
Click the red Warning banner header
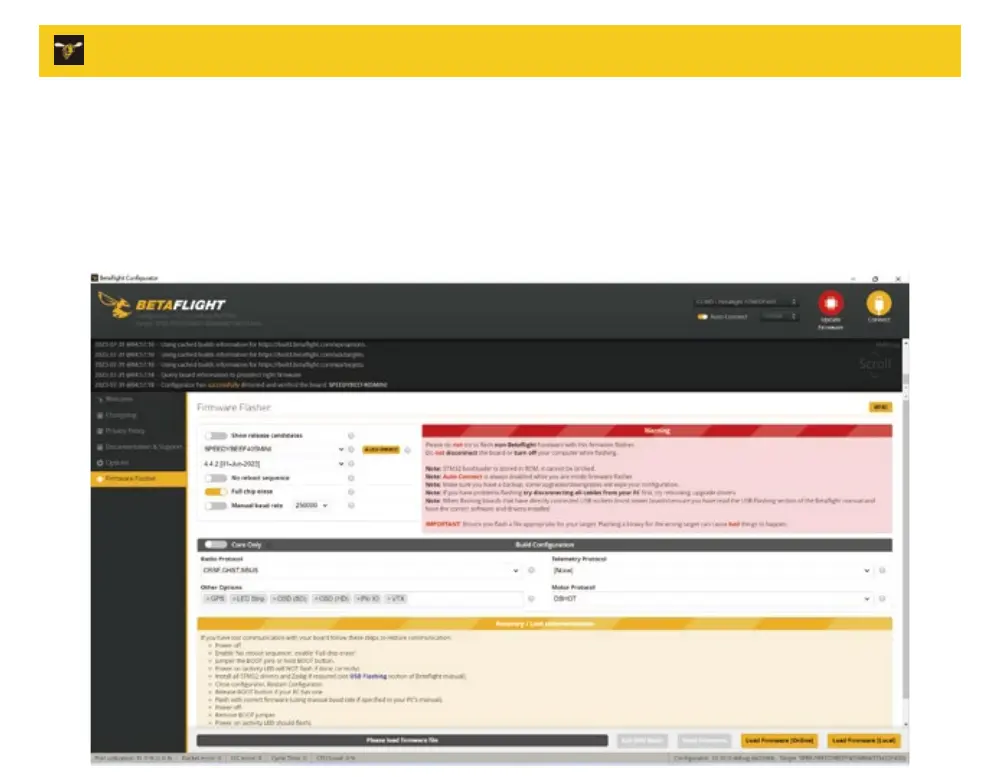point(657,431)
